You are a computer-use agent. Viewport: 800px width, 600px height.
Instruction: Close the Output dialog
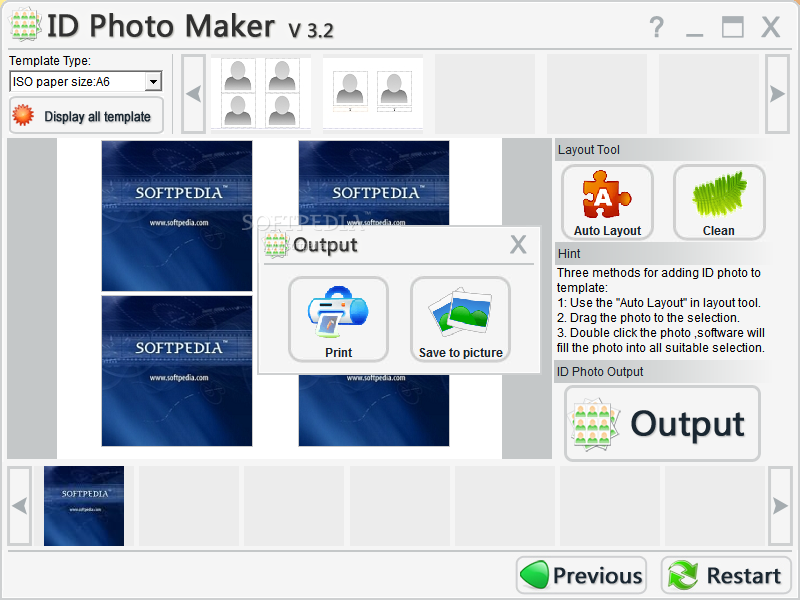(518, 245)
